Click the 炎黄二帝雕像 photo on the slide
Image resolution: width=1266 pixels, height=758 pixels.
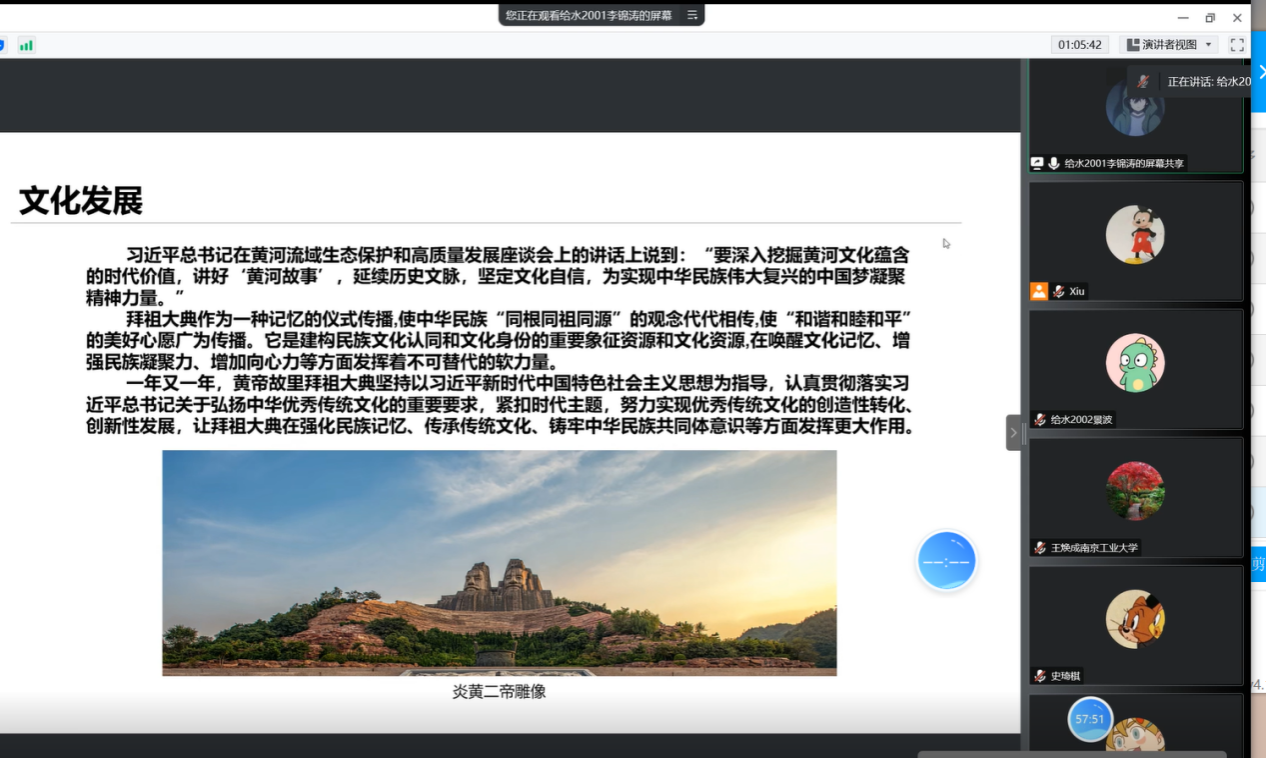(499, 562)
